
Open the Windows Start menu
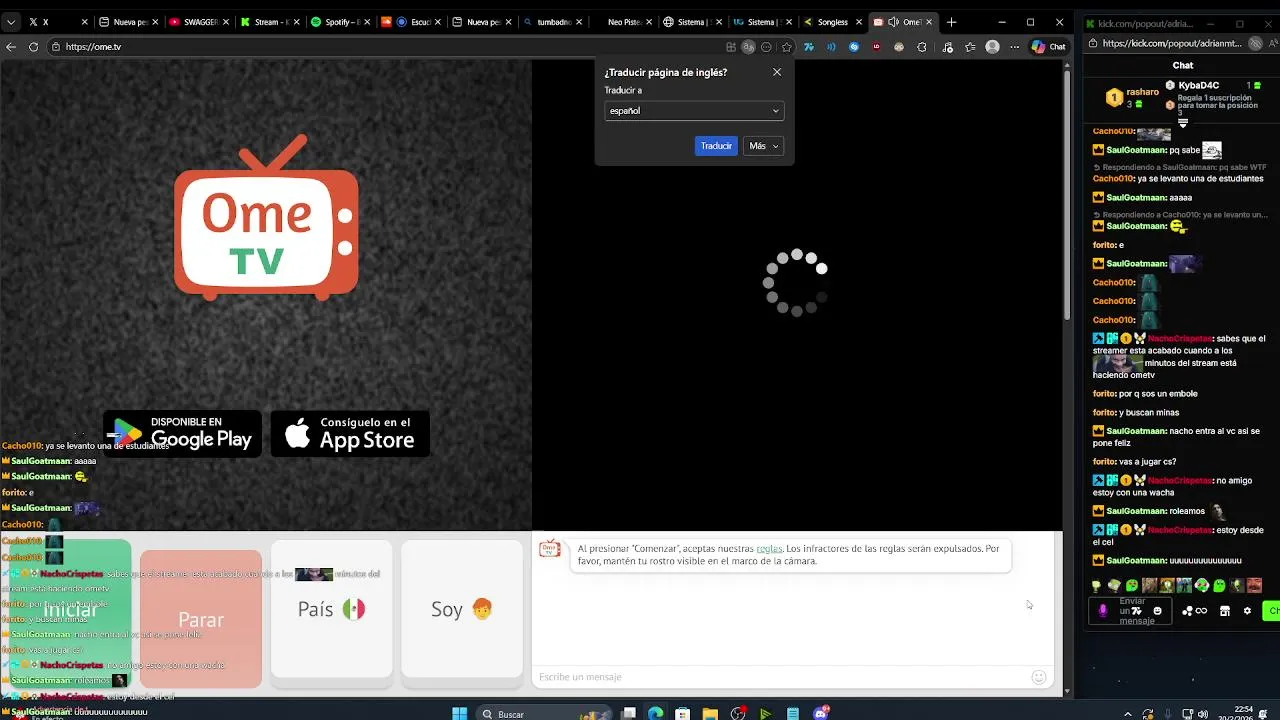click(x=459, y=714)
